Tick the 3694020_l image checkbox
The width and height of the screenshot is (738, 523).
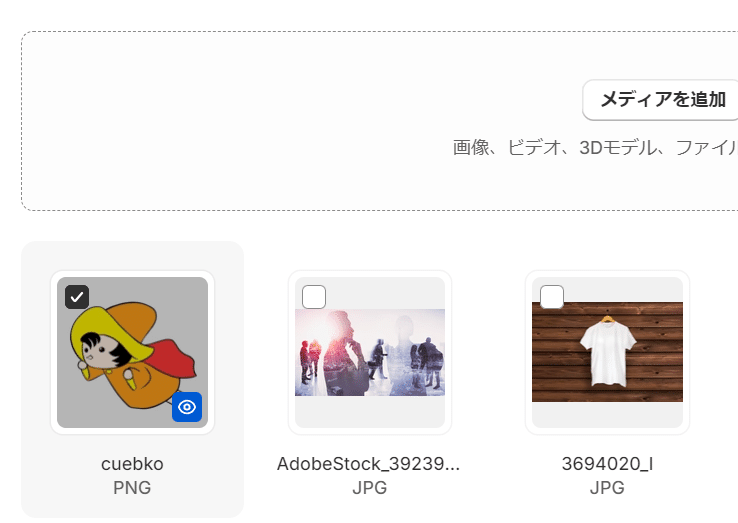[x=552, y=297]
